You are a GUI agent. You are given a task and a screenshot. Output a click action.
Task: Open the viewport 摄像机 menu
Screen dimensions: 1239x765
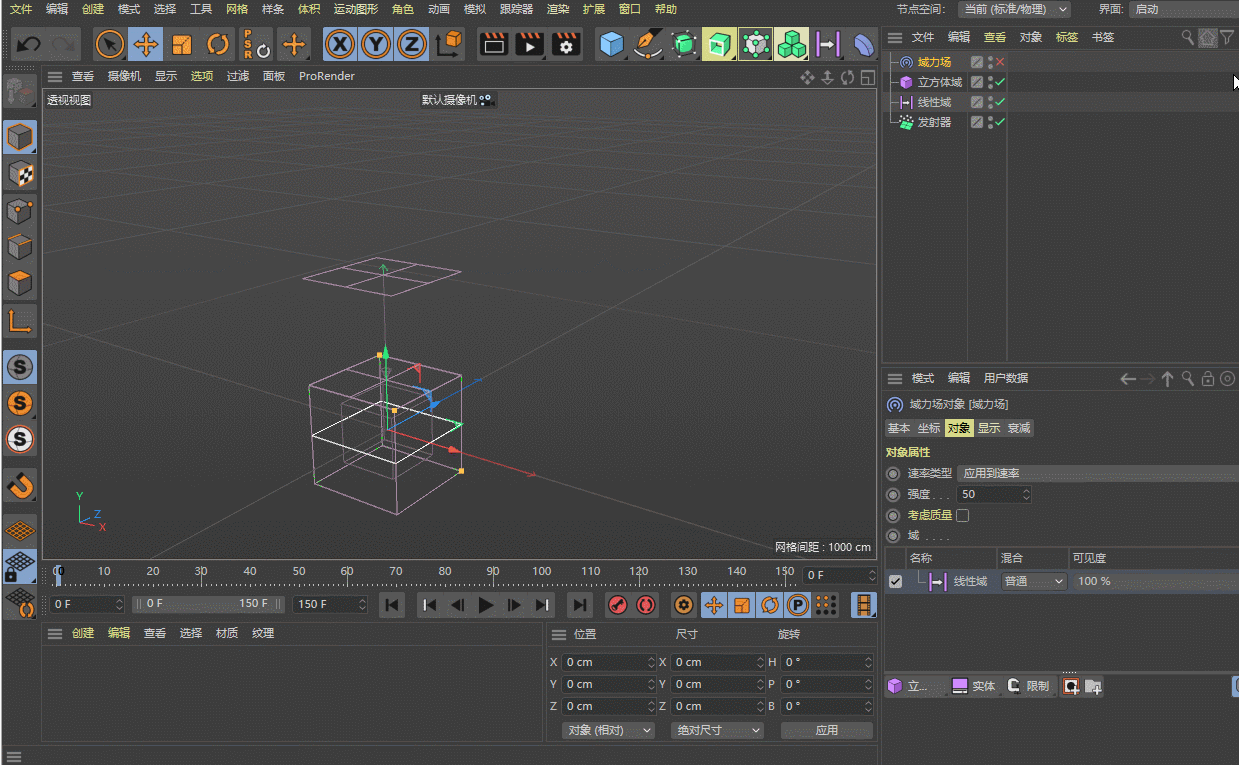[124, 76]
